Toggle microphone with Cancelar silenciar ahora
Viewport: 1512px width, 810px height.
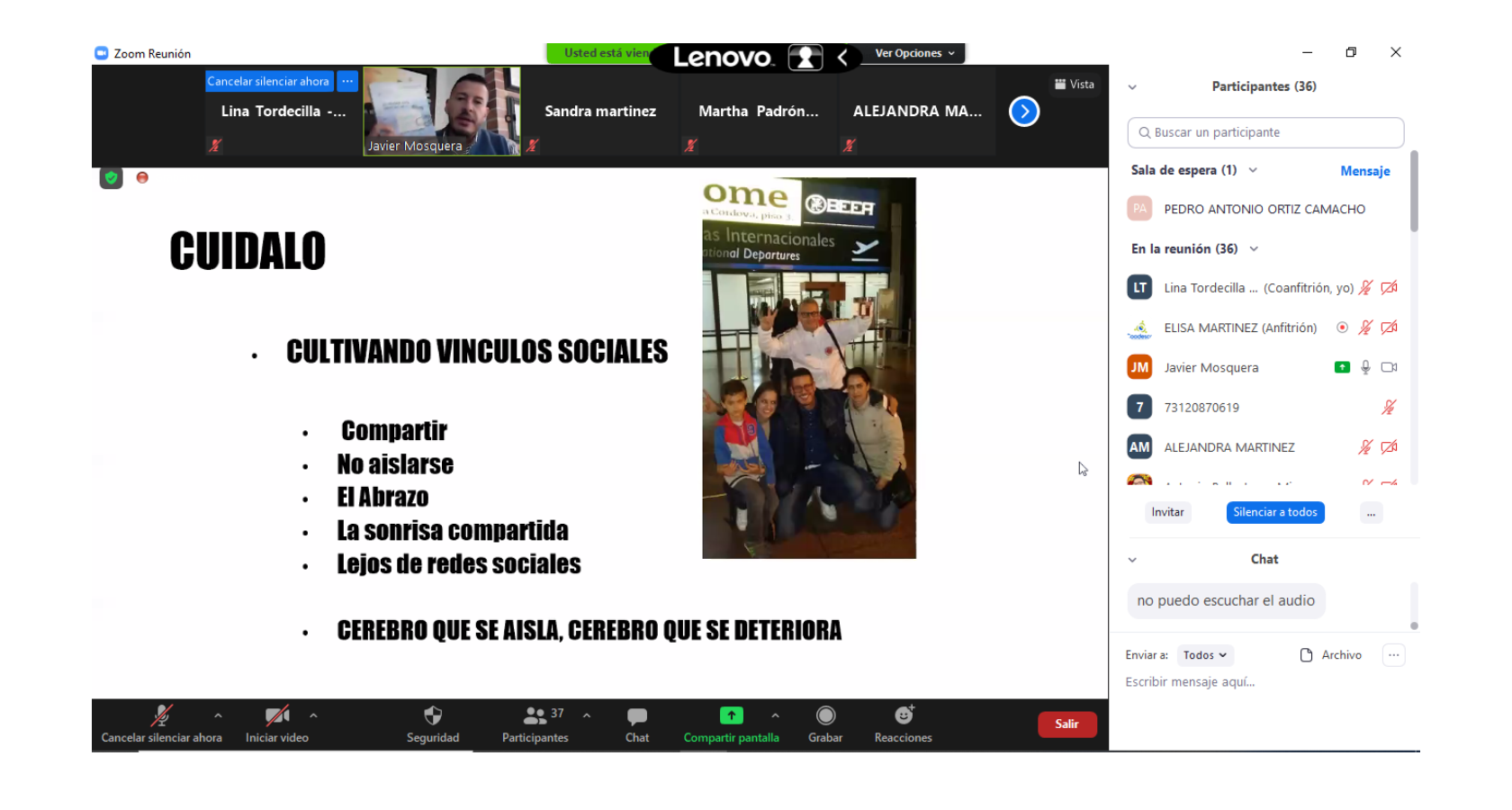(161, 716)
